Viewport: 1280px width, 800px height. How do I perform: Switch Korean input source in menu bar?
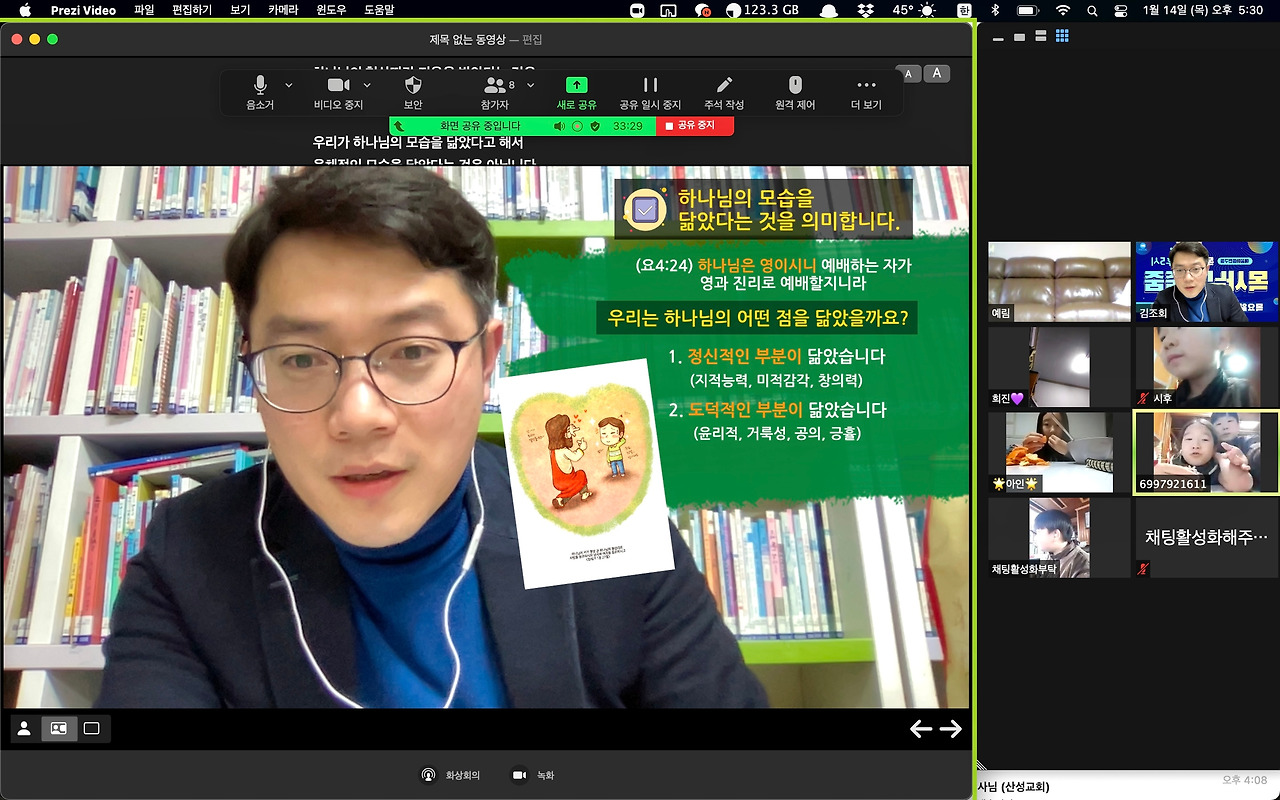click(x=963, y=10)
